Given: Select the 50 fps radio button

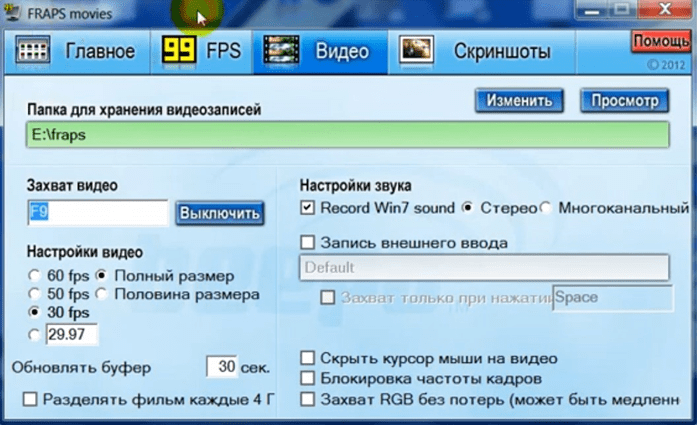Looking at the screenshot, I should coord(34,294).
